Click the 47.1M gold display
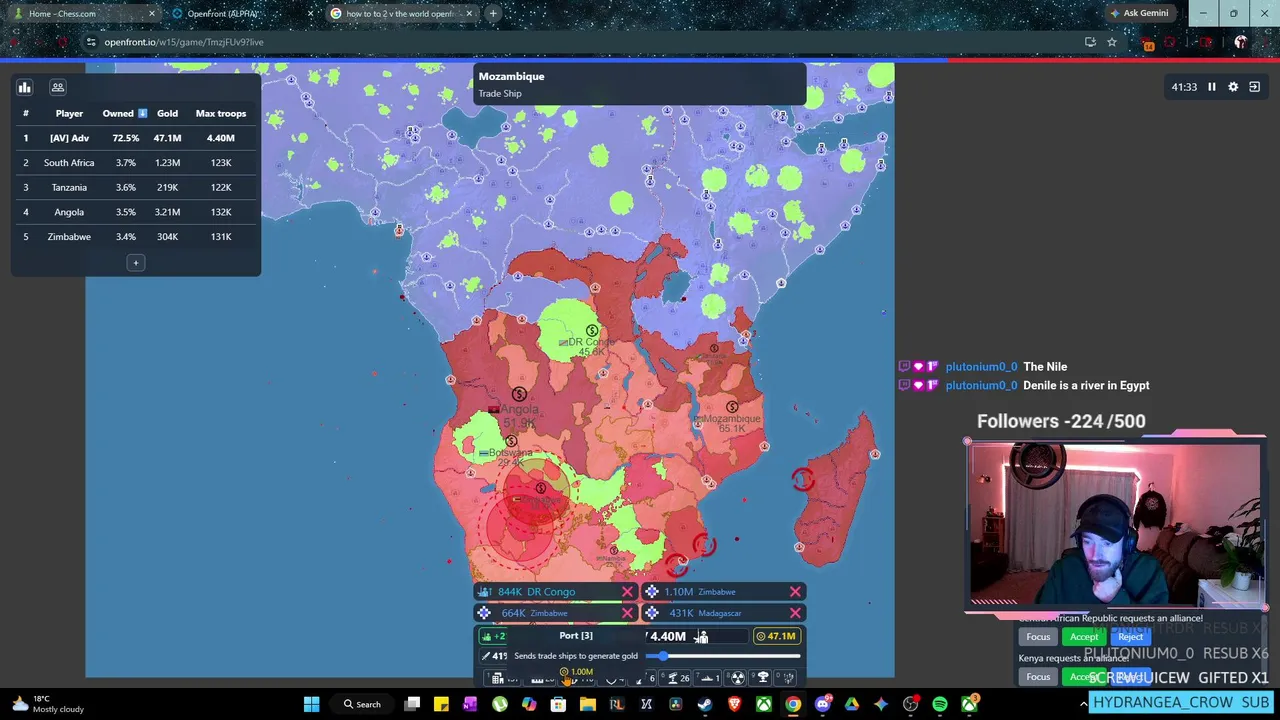 coord(777,636)
